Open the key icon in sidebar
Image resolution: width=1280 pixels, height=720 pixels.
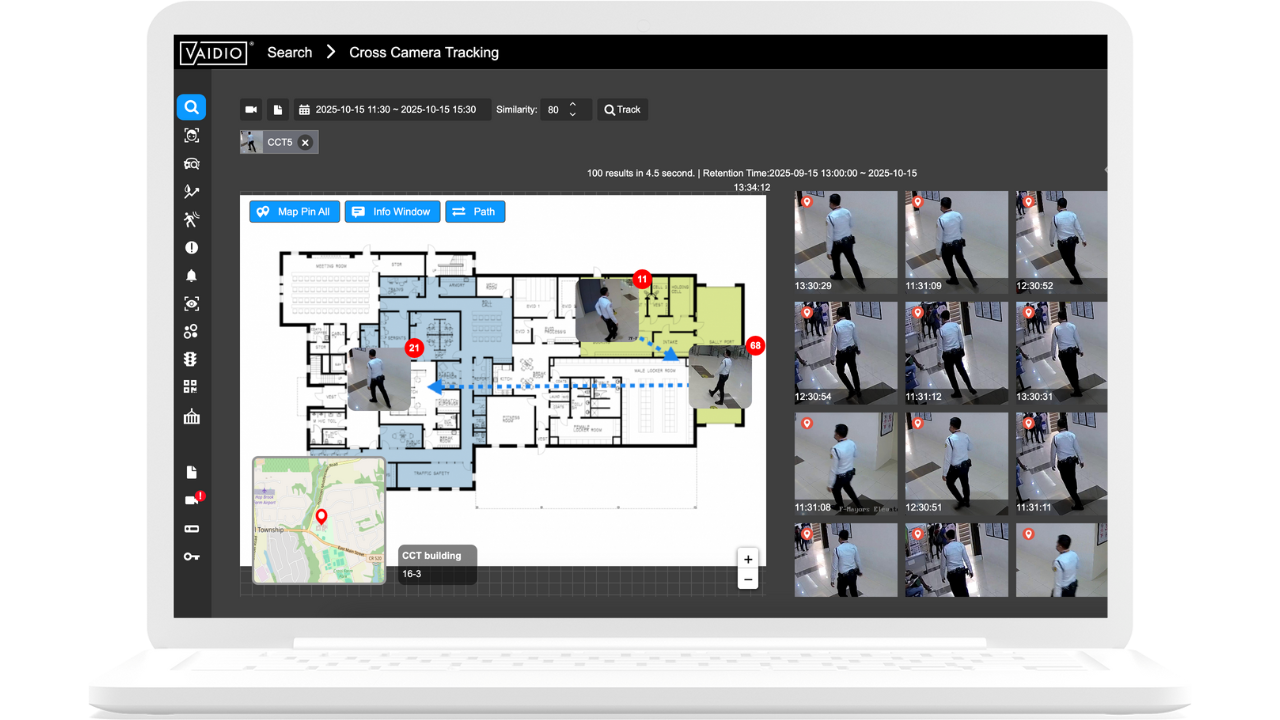click(x=191, y=556)
